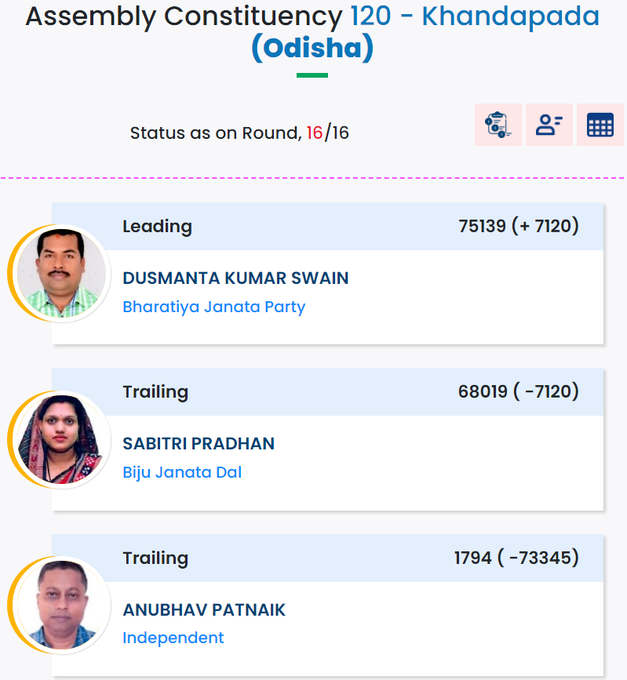Open the round-wise results clipboard icon
627x680 pixels.
pos(498,125)
